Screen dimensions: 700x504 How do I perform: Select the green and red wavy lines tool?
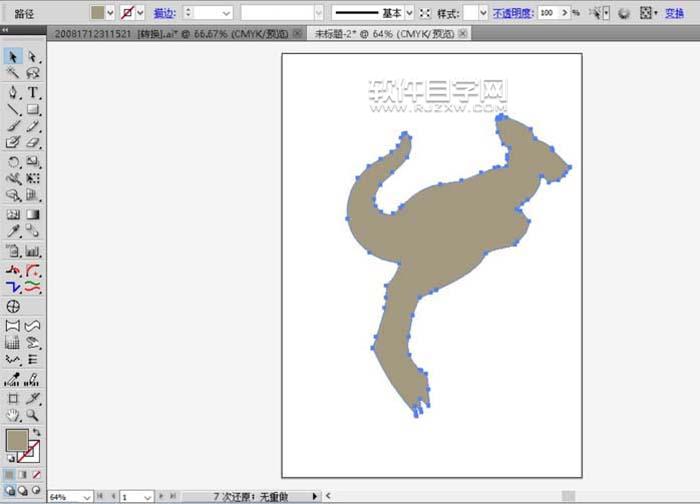[33, 287]
